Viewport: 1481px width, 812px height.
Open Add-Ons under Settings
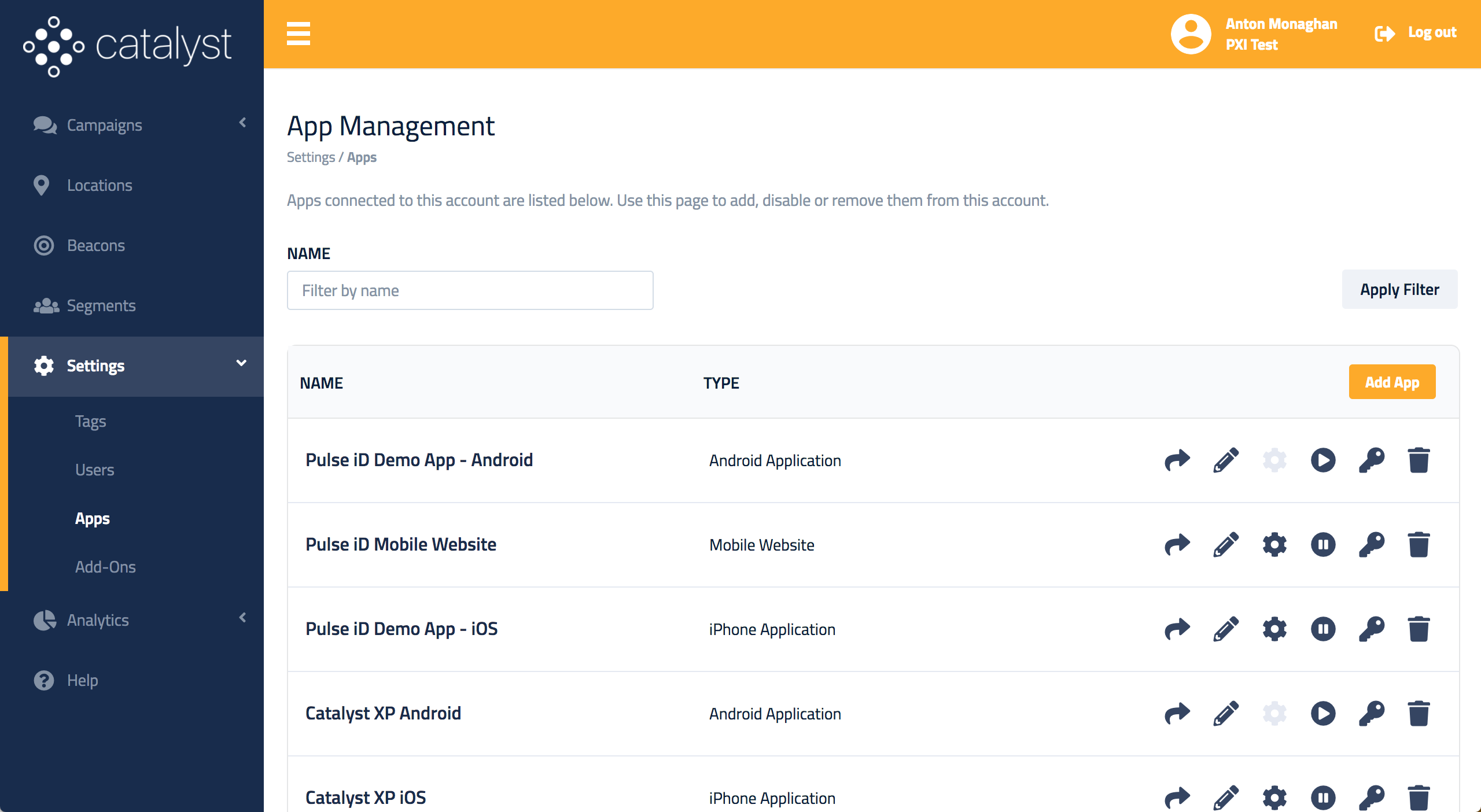106,567
